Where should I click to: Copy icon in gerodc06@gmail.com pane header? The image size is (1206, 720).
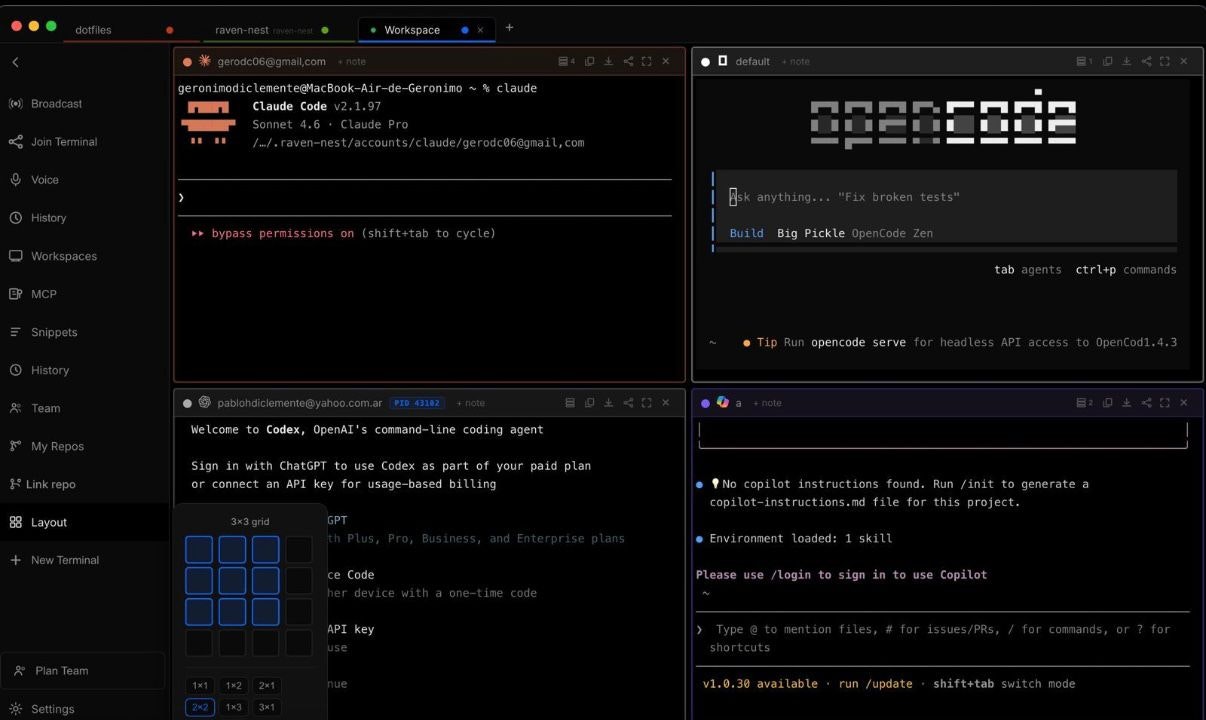coord(589,61)
